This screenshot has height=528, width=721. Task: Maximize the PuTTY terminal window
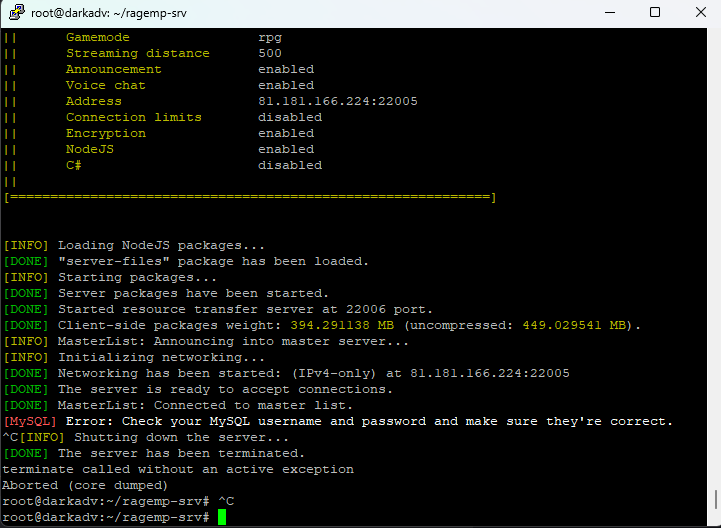coord(654,13)
